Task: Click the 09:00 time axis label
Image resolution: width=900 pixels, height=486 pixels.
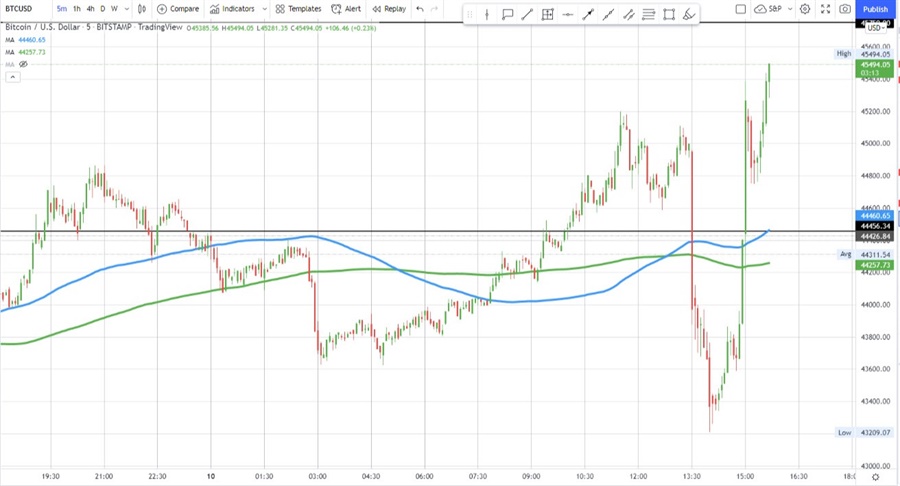Action: [x=531, y=477]
